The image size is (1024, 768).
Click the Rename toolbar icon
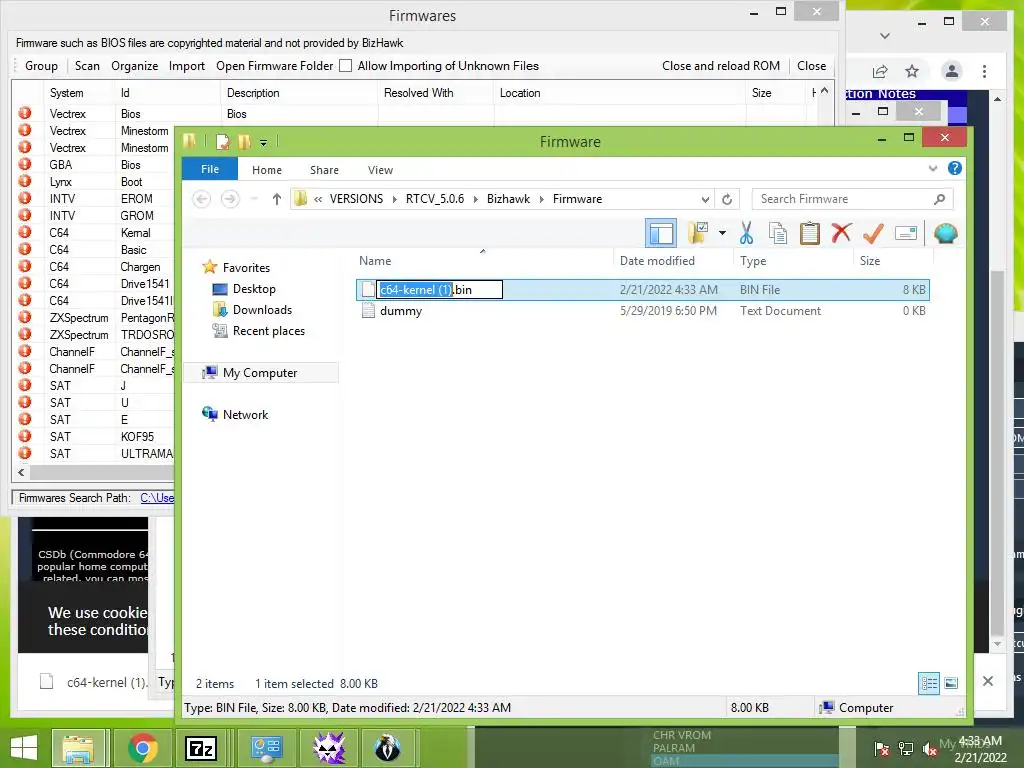point(906,233)
